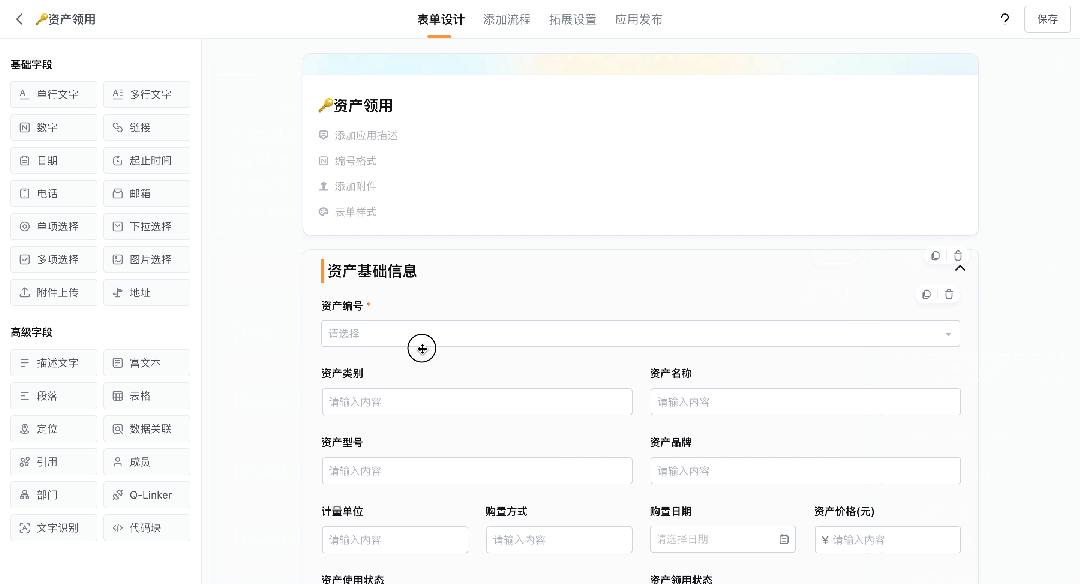The width and height of the screenshot is (1080, 584).
Task: Add the 单项选择 radio field
Action: 54,226
